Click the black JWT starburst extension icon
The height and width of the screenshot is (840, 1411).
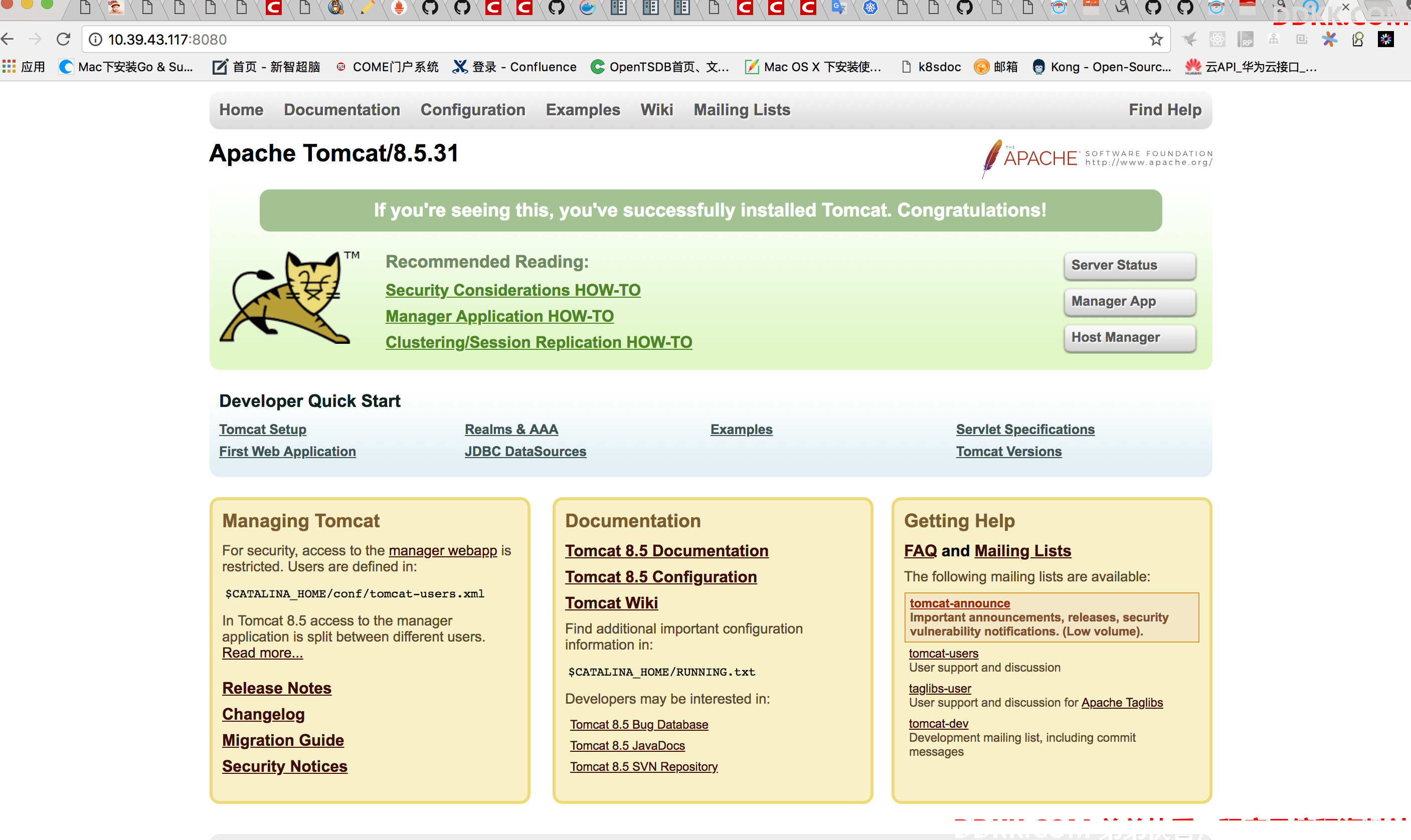pos(1385,39)
